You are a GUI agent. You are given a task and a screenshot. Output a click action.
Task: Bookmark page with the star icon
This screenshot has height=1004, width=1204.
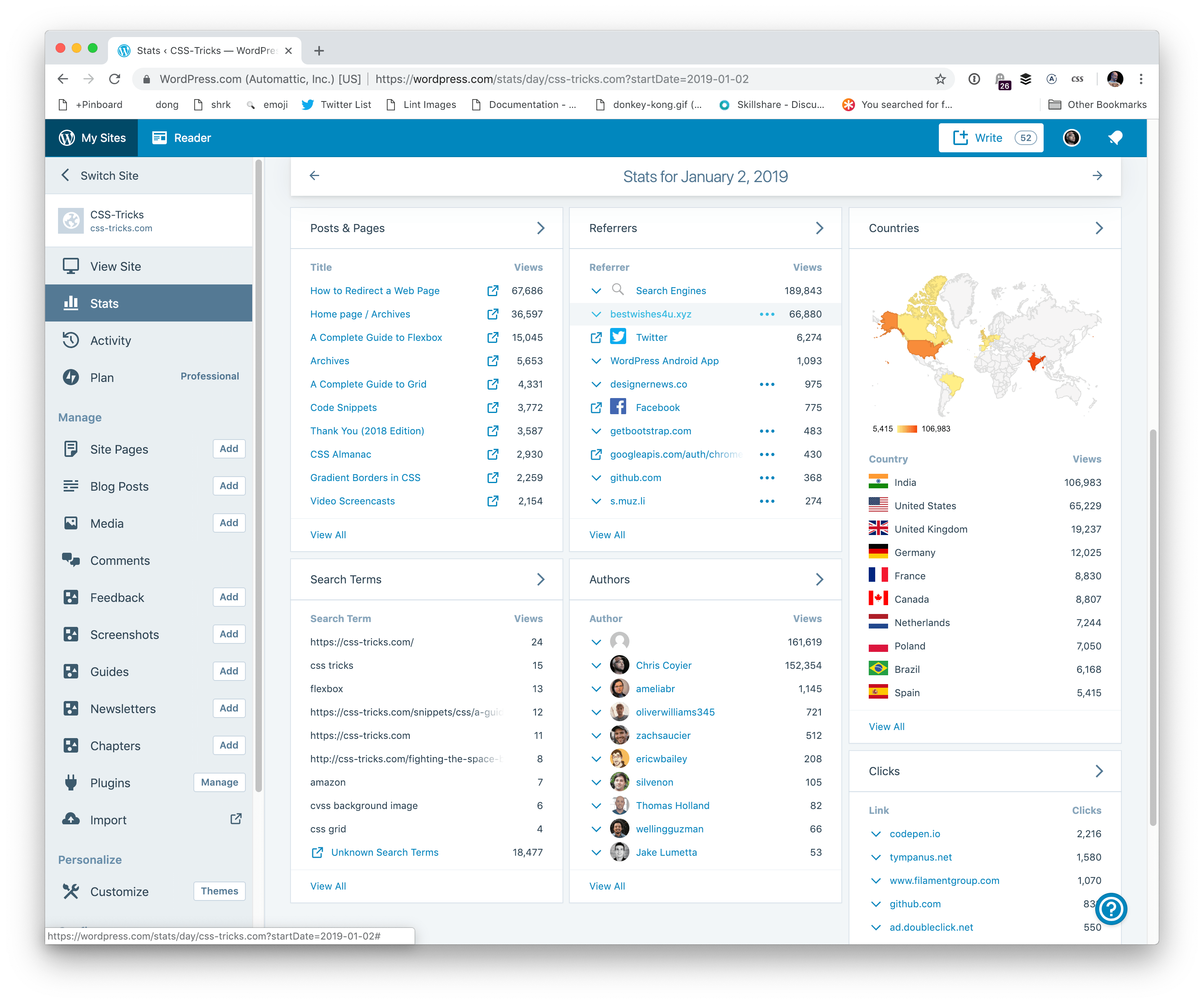click(x=940, y=79)
